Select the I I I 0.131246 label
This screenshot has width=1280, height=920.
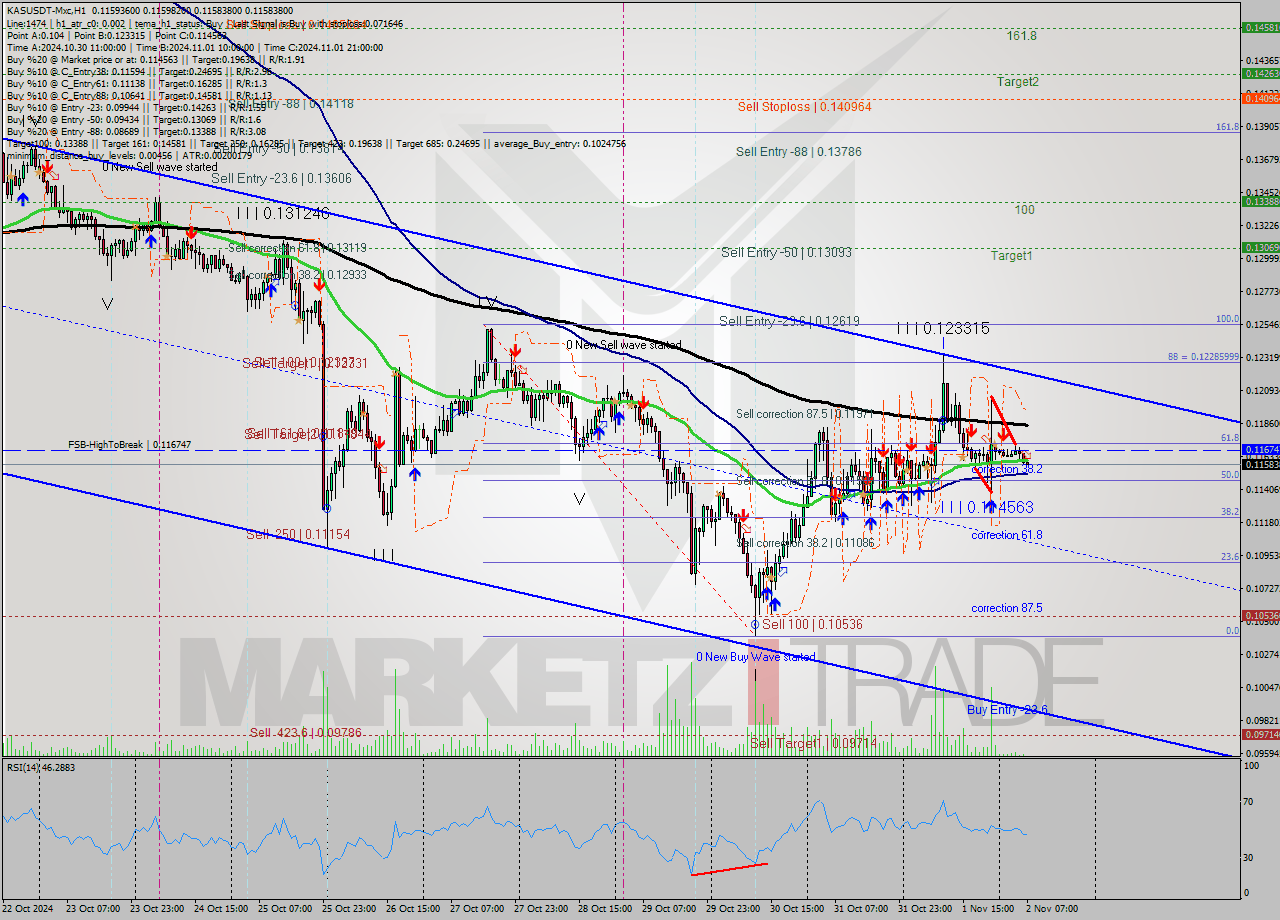[x=283, y=213]
